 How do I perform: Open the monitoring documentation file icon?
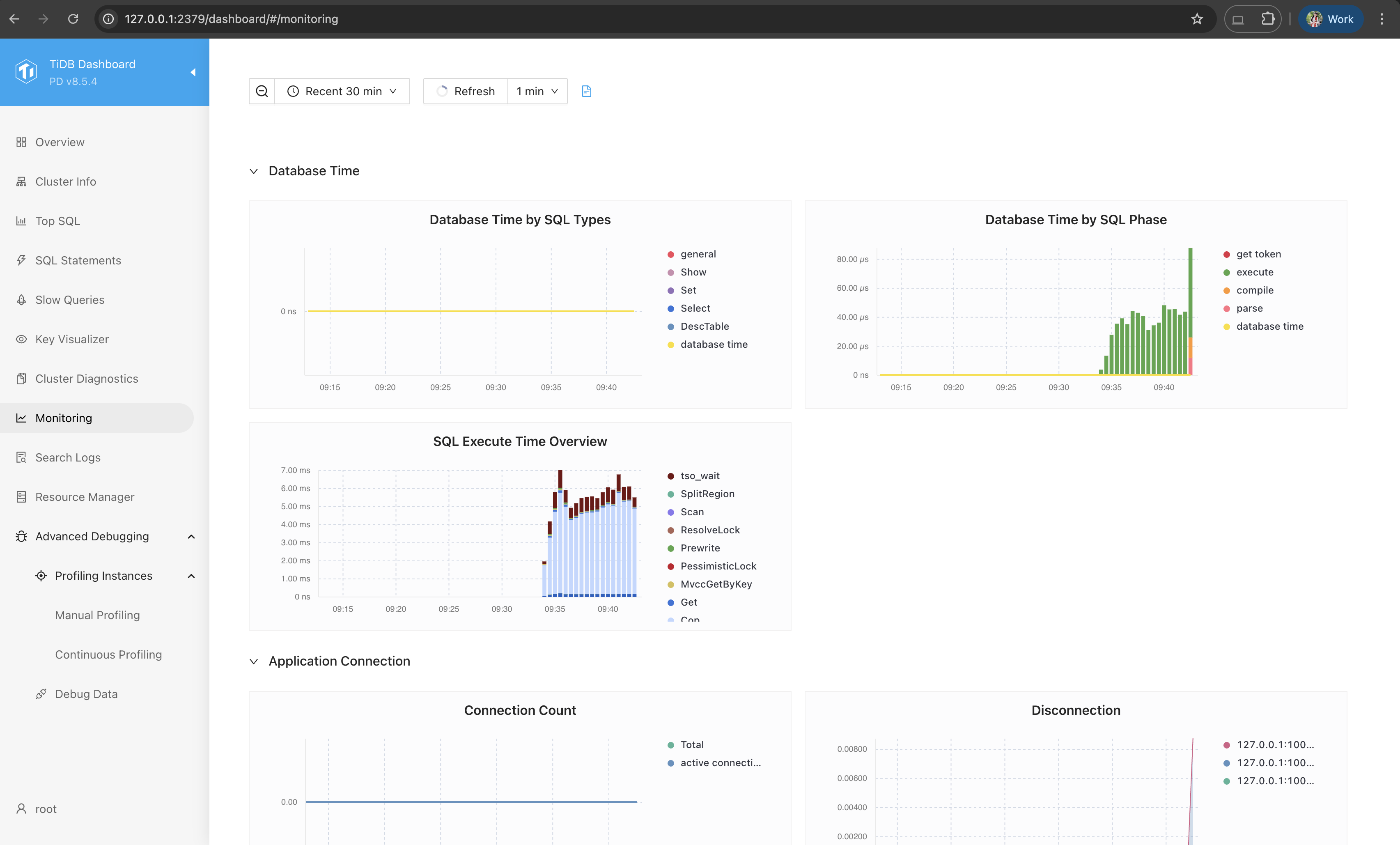[x=586, y=92]
